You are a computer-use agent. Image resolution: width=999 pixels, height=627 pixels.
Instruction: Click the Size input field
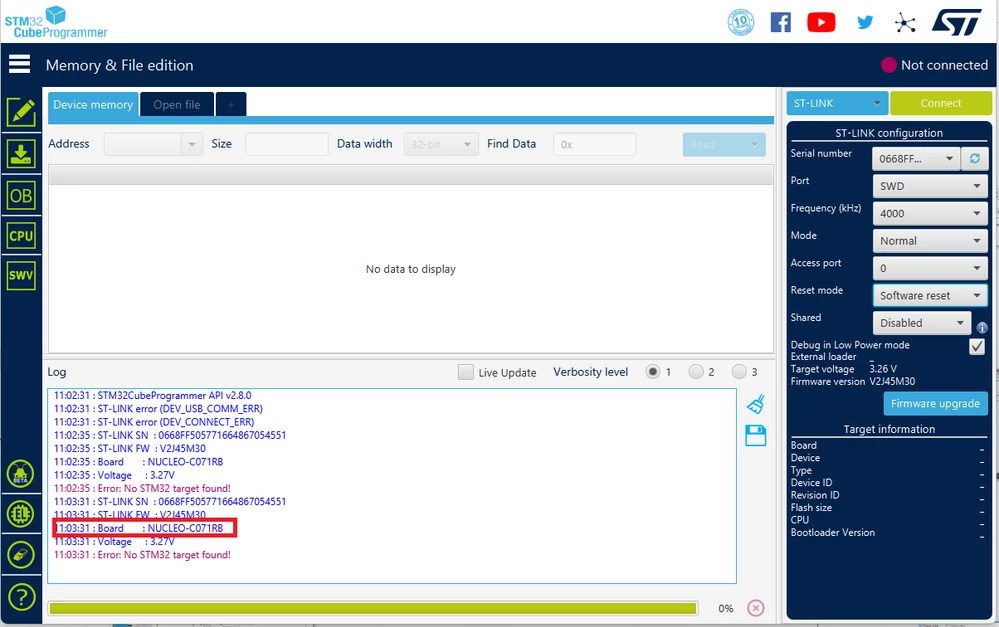click(x=287, y=145)
